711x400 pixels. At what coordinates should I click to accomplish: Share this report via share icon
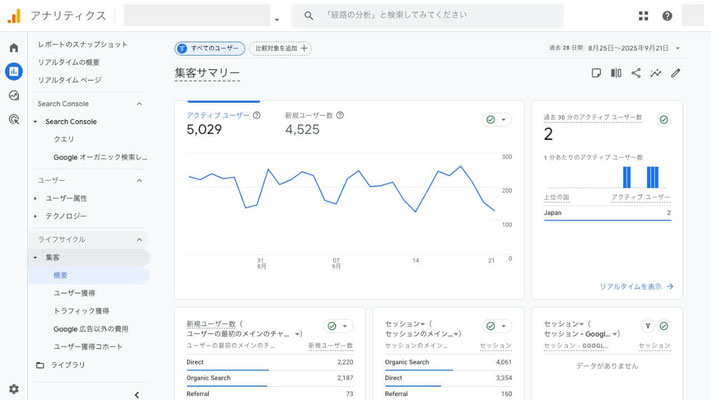pyautogui.click(x=636, y=73)
